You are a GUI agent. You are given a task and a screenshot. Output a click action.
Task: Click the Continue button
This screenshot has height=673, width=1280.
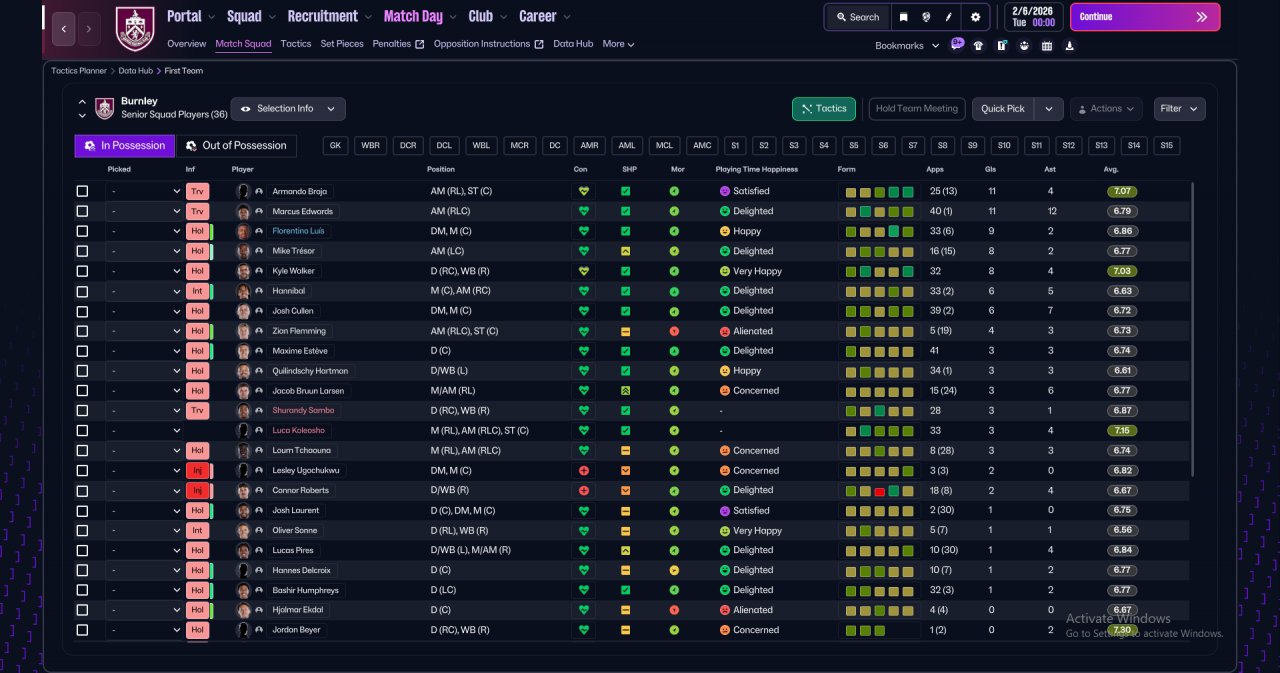coord(1145,17)
